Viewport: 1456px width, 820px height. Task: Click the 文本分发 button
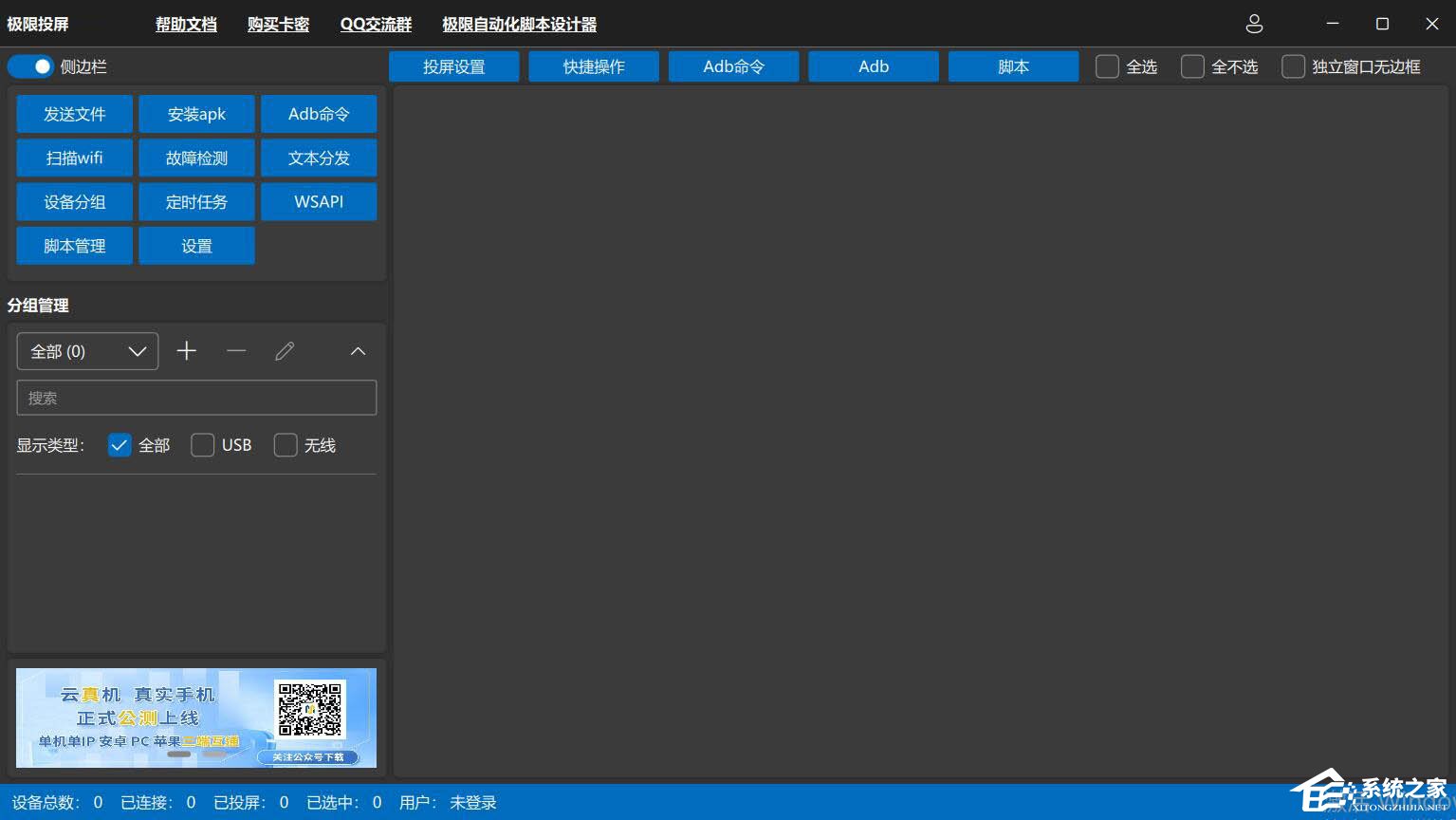coord(319,158)
